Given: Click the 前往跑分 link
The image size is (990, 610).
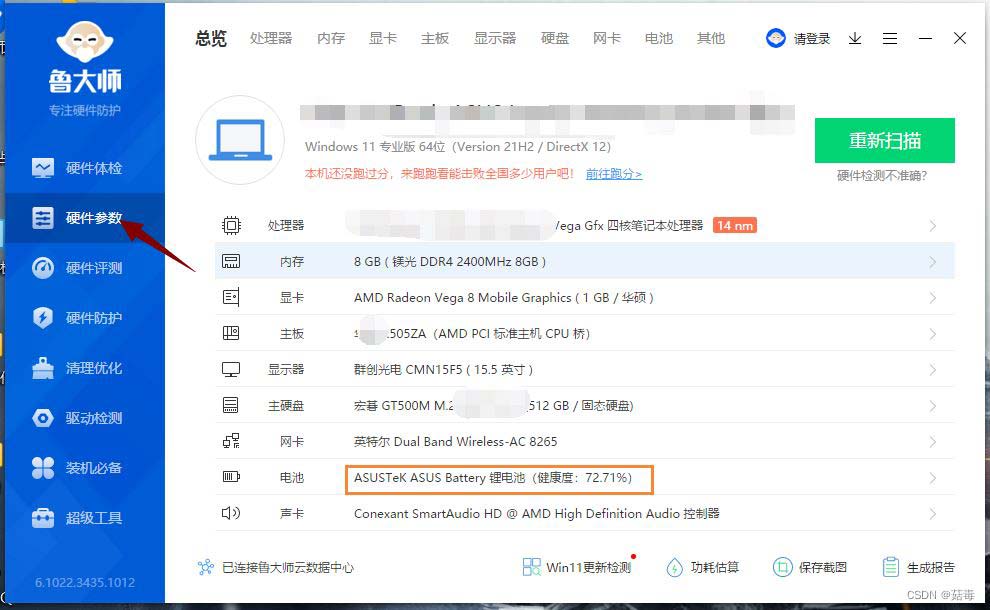Looking at the screenshot, I should click(614, 174).
